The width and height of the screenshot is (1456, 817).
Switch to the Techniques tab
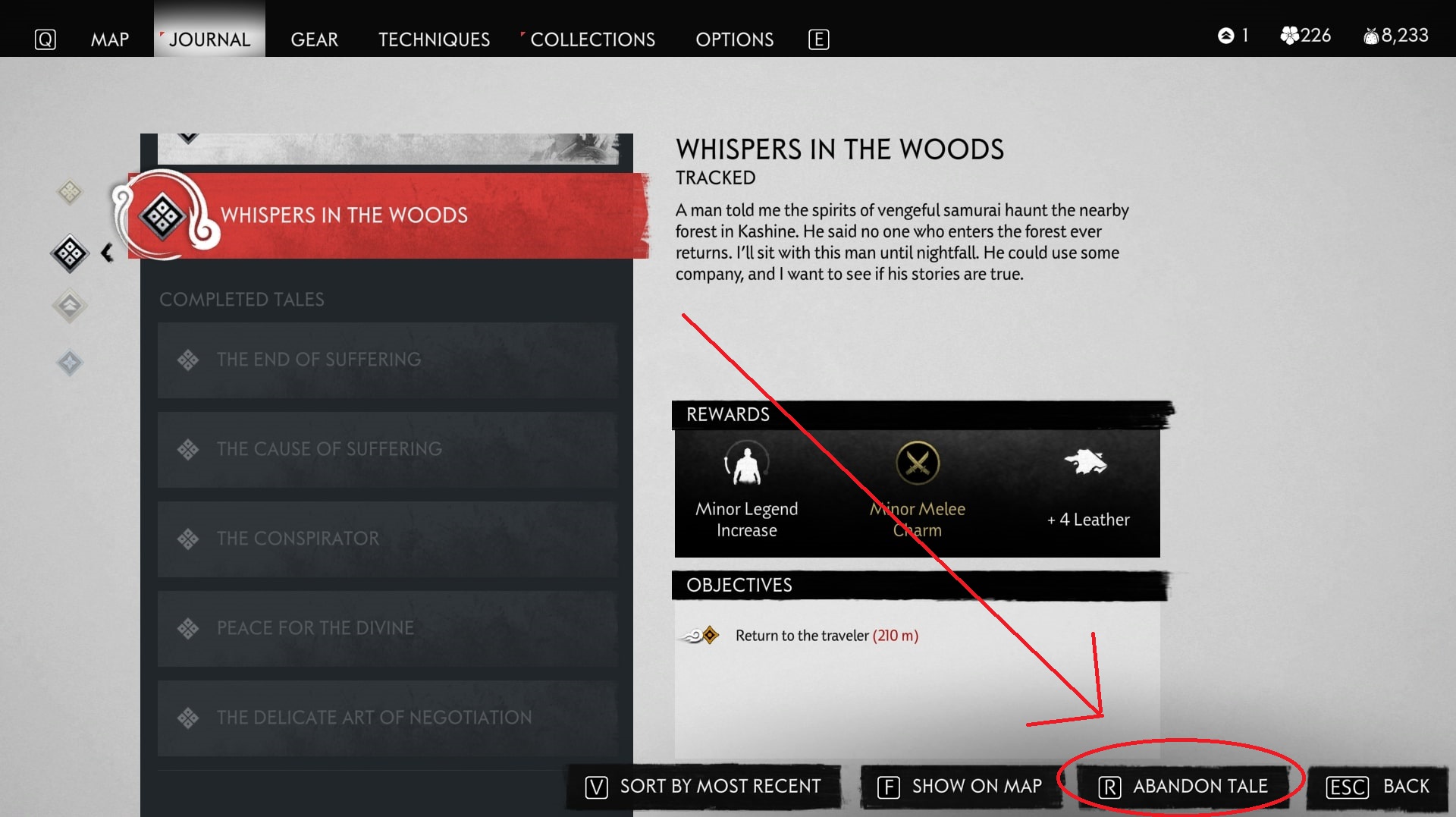click(x=434, y=39)
